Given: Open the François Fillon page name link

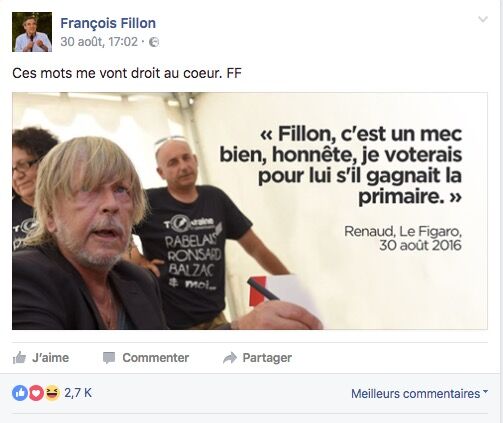Looking at the screenshot, I should tap(108, 23).
